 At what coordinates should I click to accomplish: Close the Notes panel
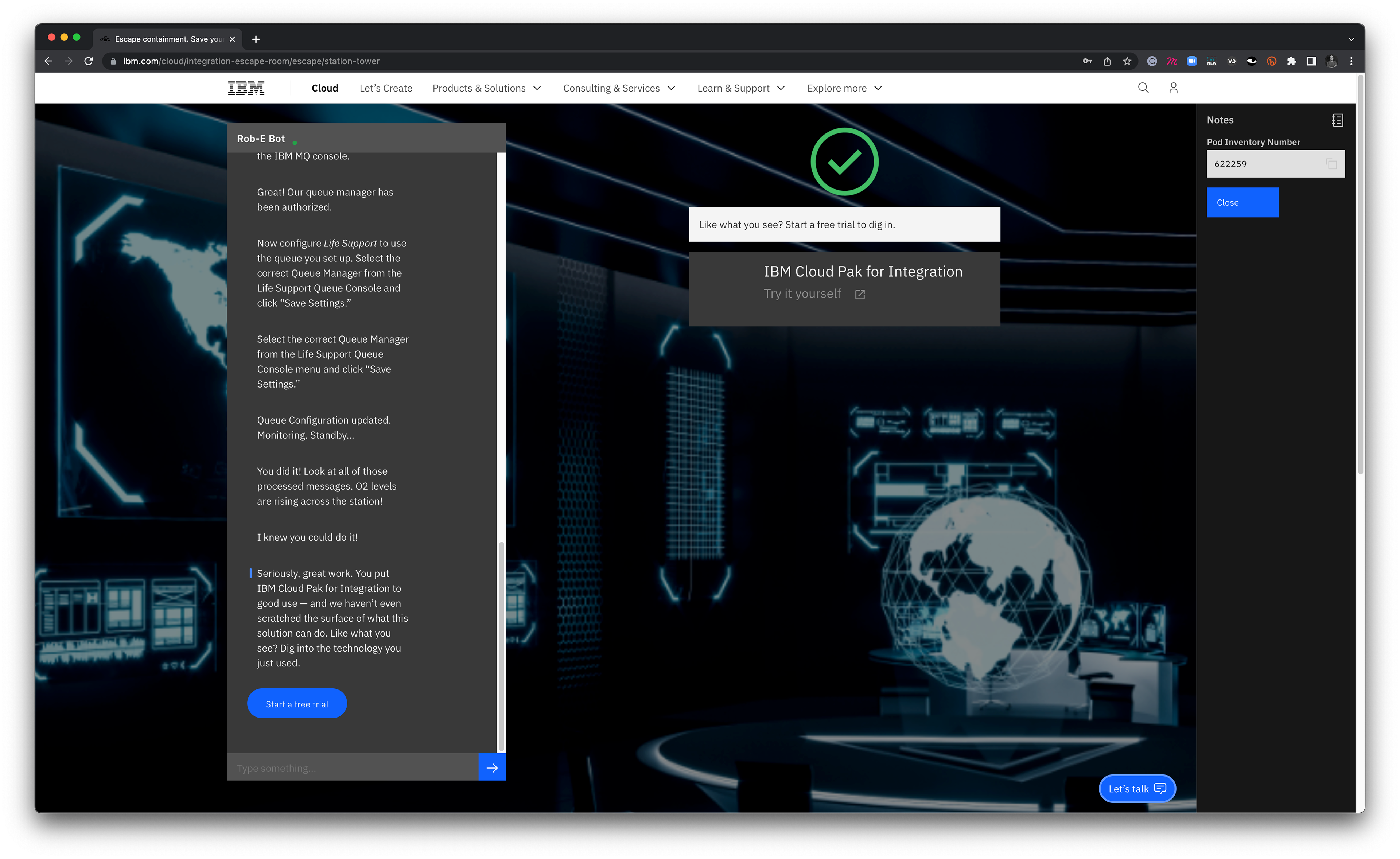click(x=1242, y=202)
